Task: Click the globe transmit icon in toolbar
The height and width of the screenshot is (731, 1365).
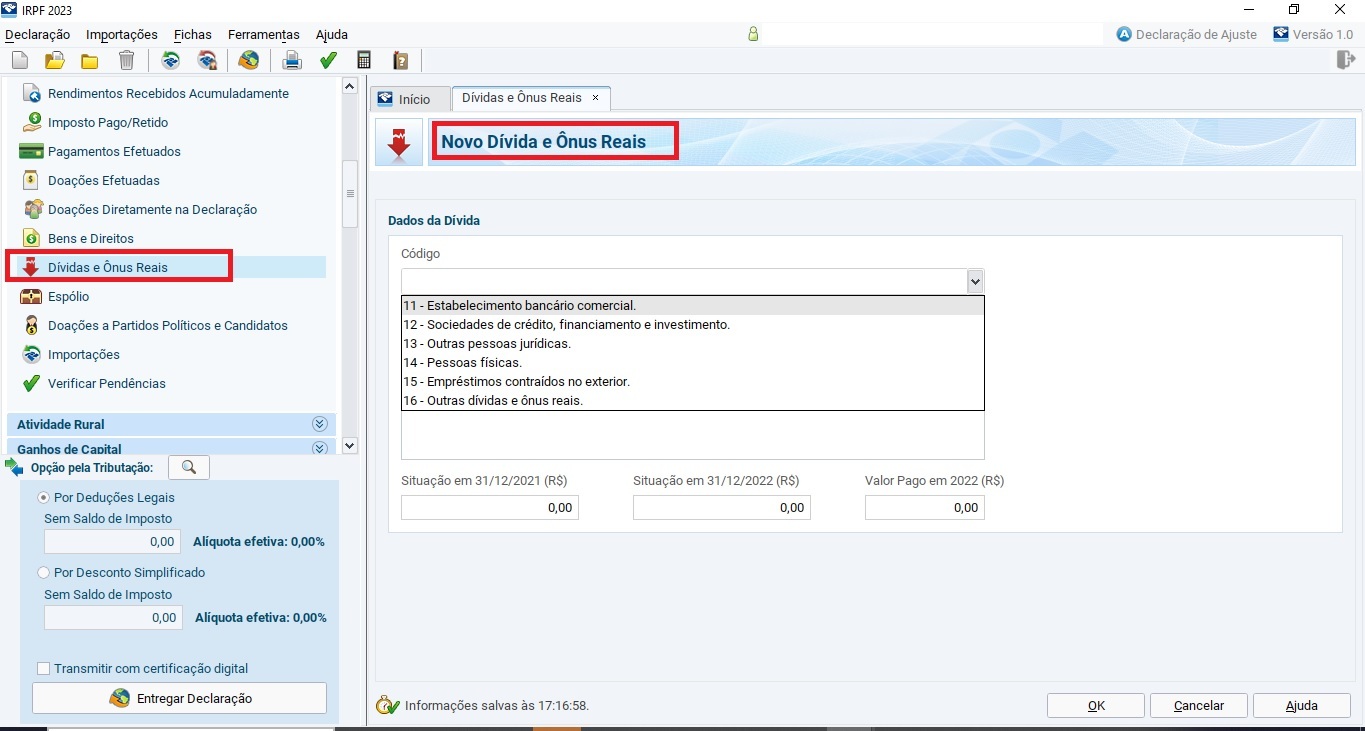Action: (248, 61)
